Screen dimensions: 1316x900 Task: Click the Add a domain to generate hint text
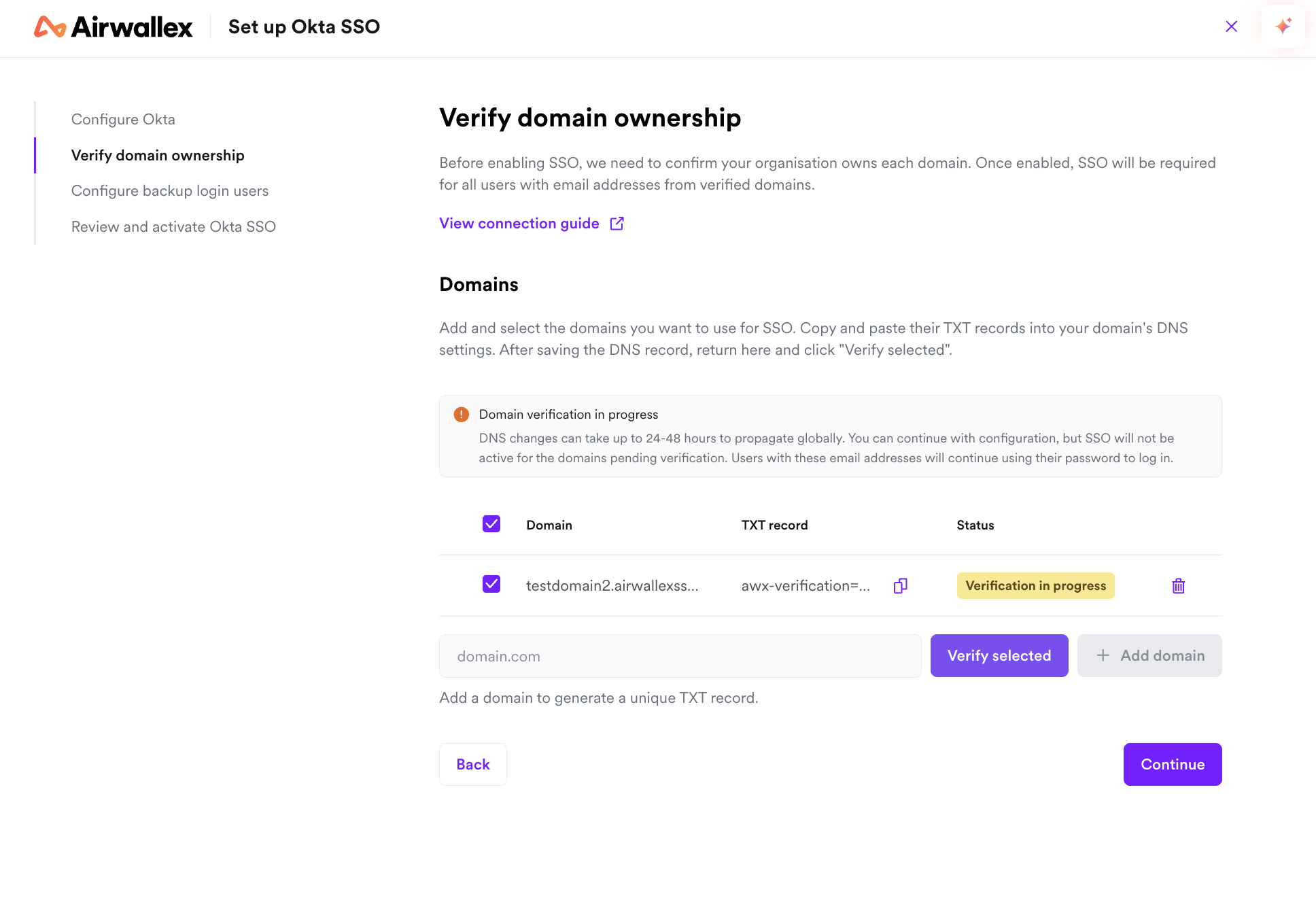599,698
